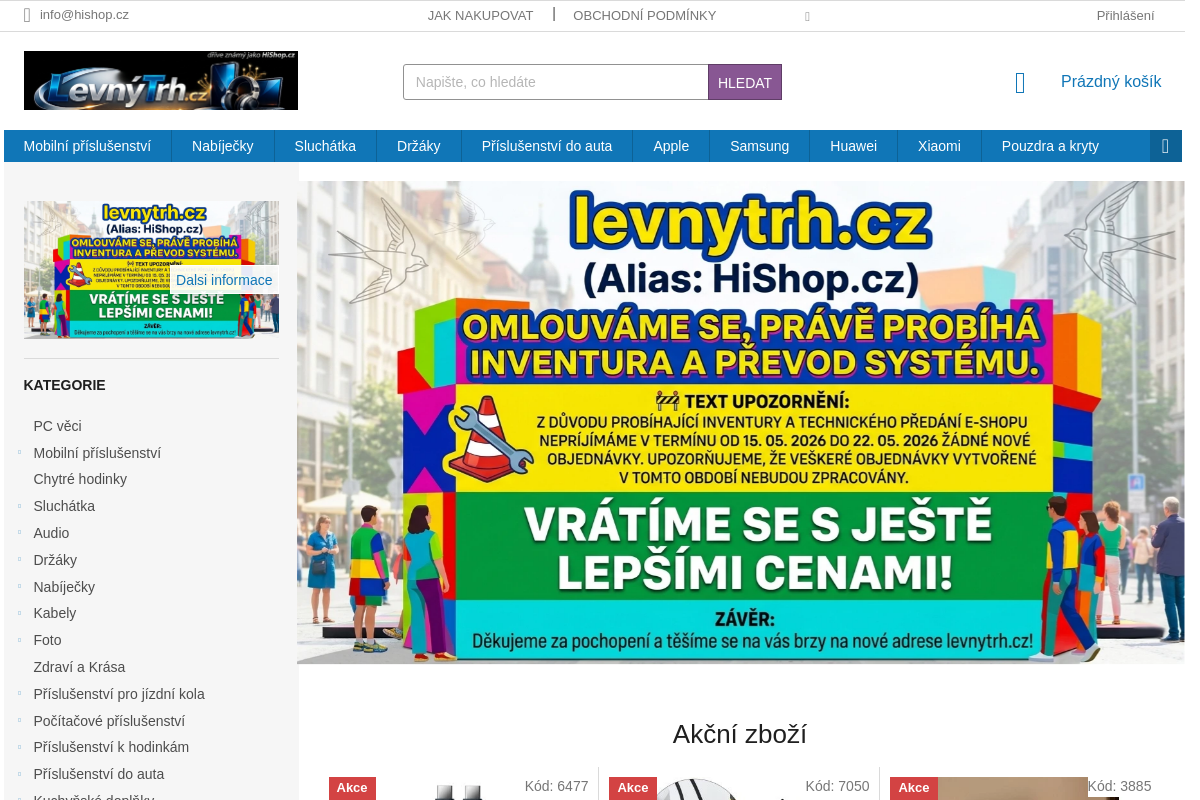Click product code text Kód: 3885
Image resolution: width=1200 pixels, height=800 pixels.
[1119, 786]
